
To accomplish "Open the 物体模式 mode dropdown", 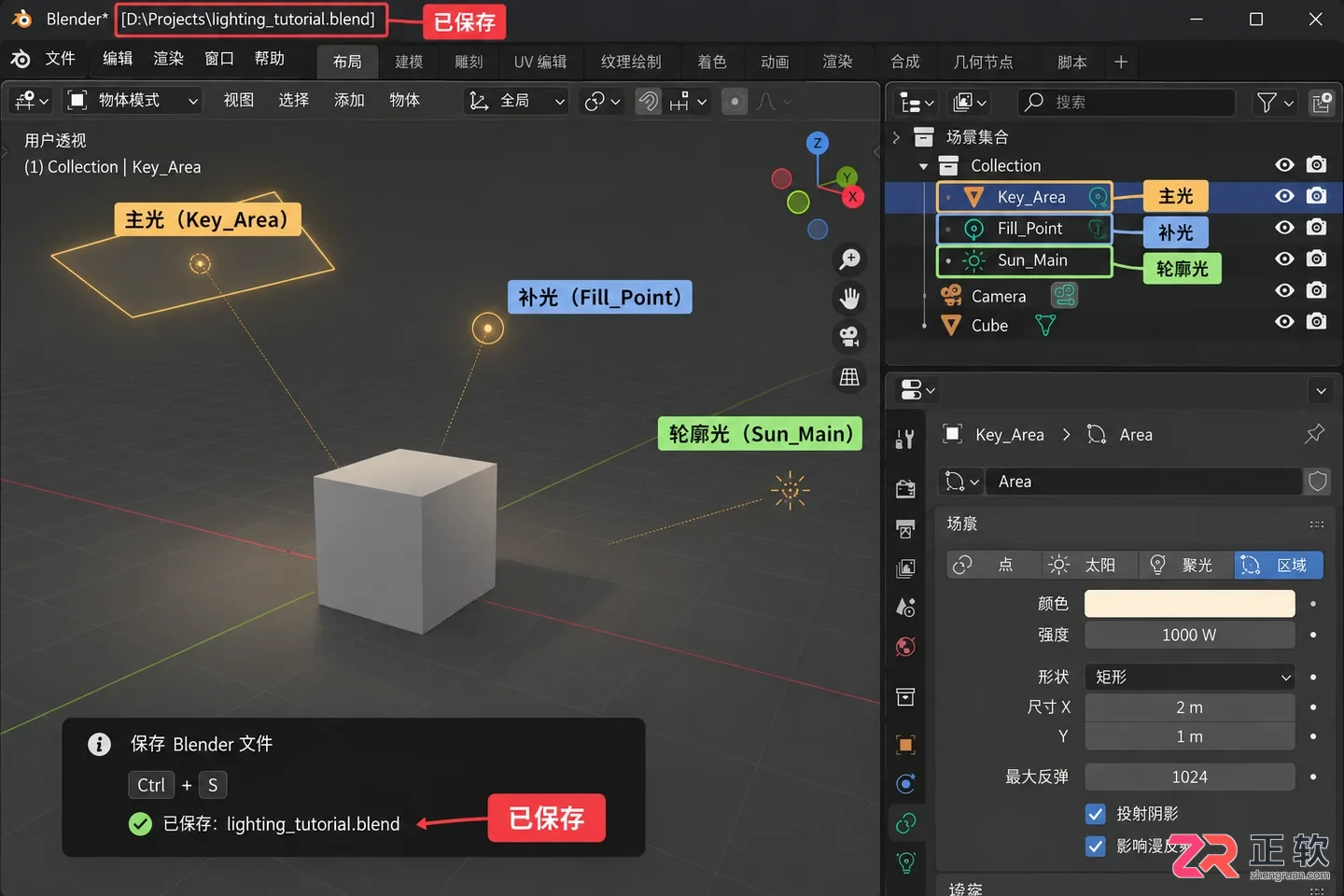I will tap(133, 101).
